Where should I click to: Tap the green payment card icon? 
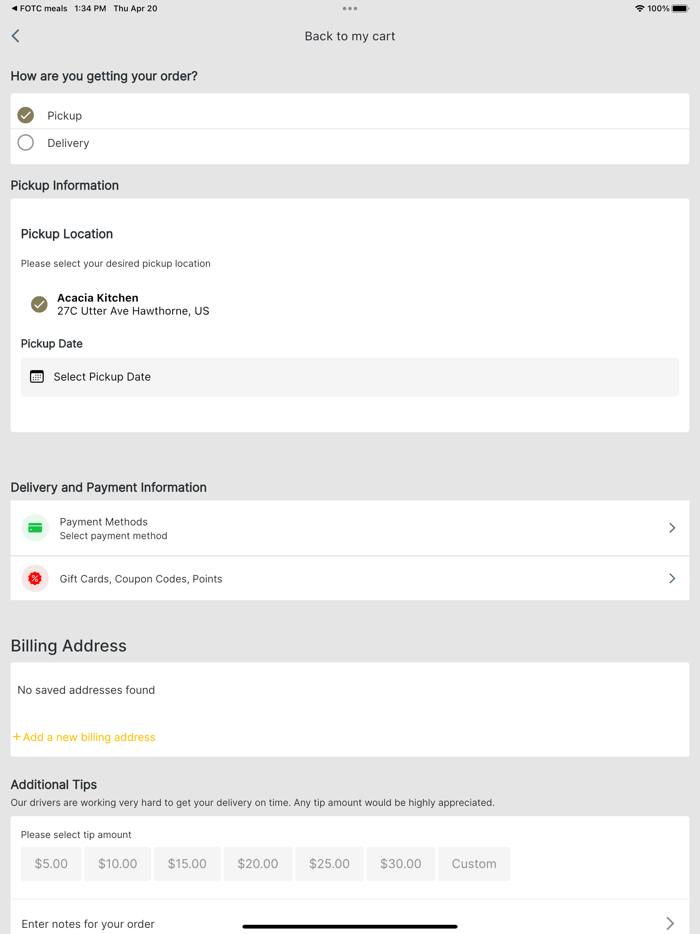pos(35,528)
